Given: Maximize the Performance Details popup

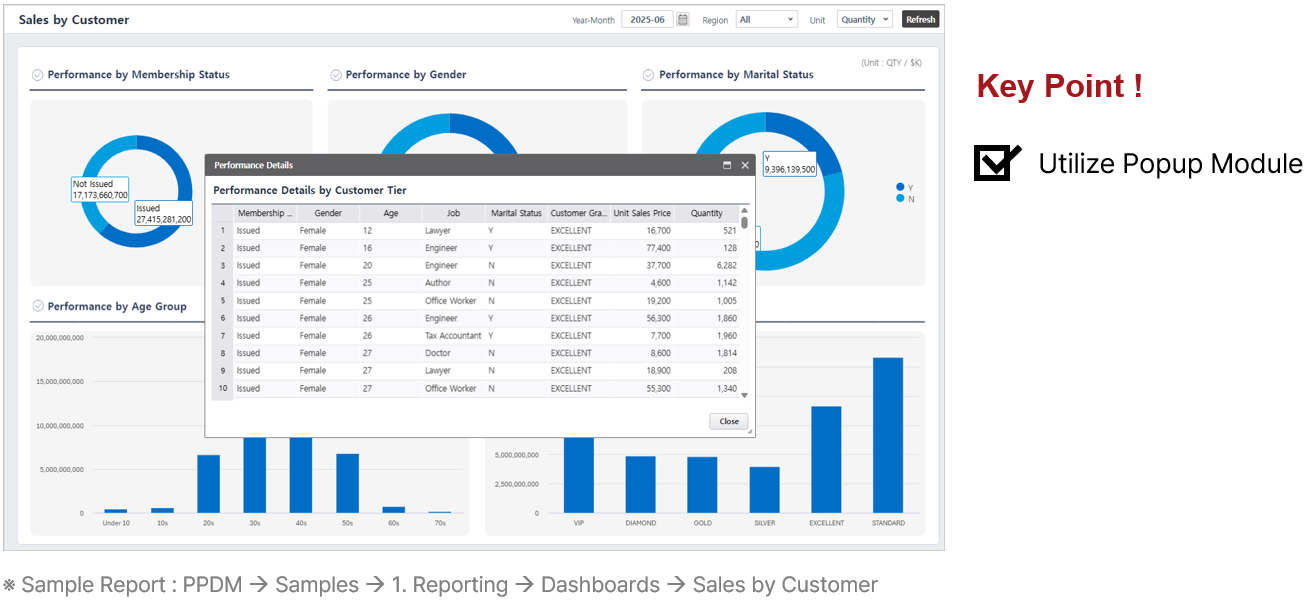Looking at the screenshot, I should click(x=727, y=165).
